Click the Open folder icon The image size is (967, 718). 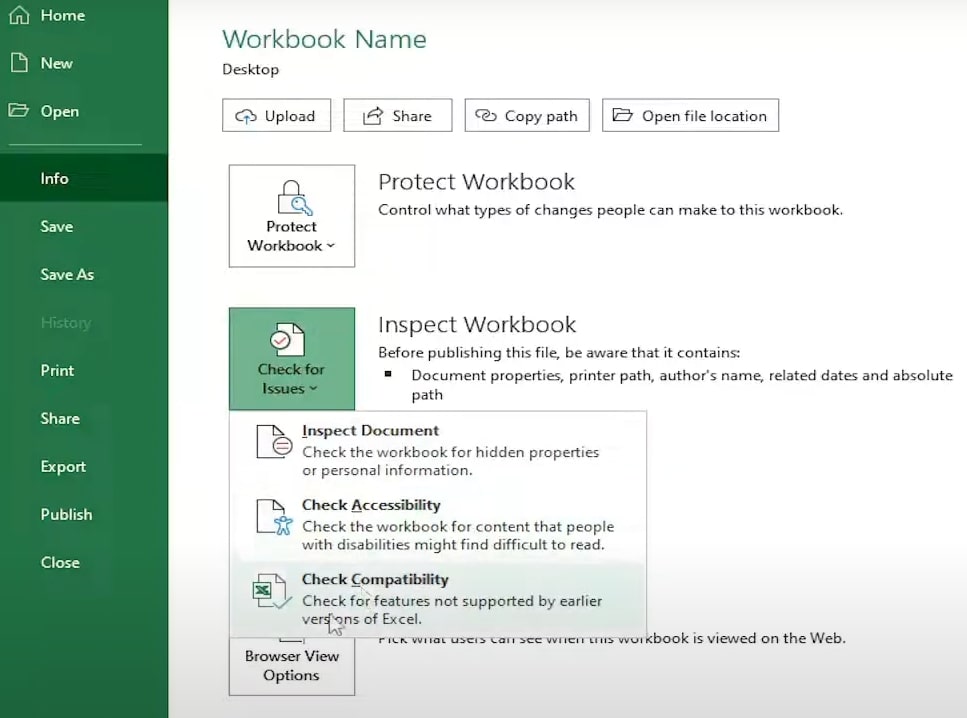click(18, 111)
